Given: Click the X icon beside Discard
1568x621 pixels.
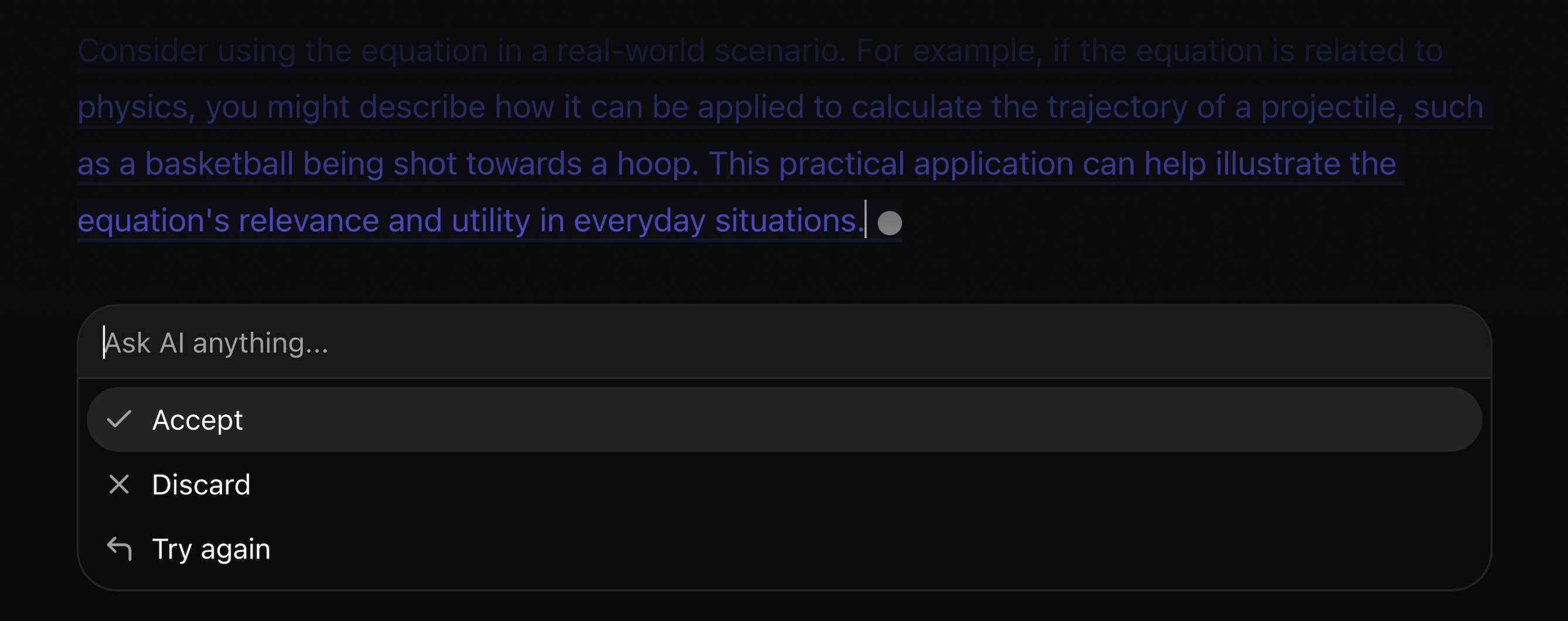Looking at the screenshot, I should 119,484.
